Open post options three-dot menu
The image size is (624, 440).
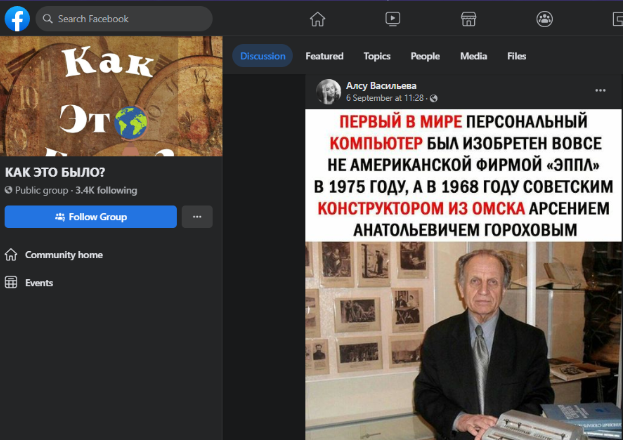click(600, 91)
